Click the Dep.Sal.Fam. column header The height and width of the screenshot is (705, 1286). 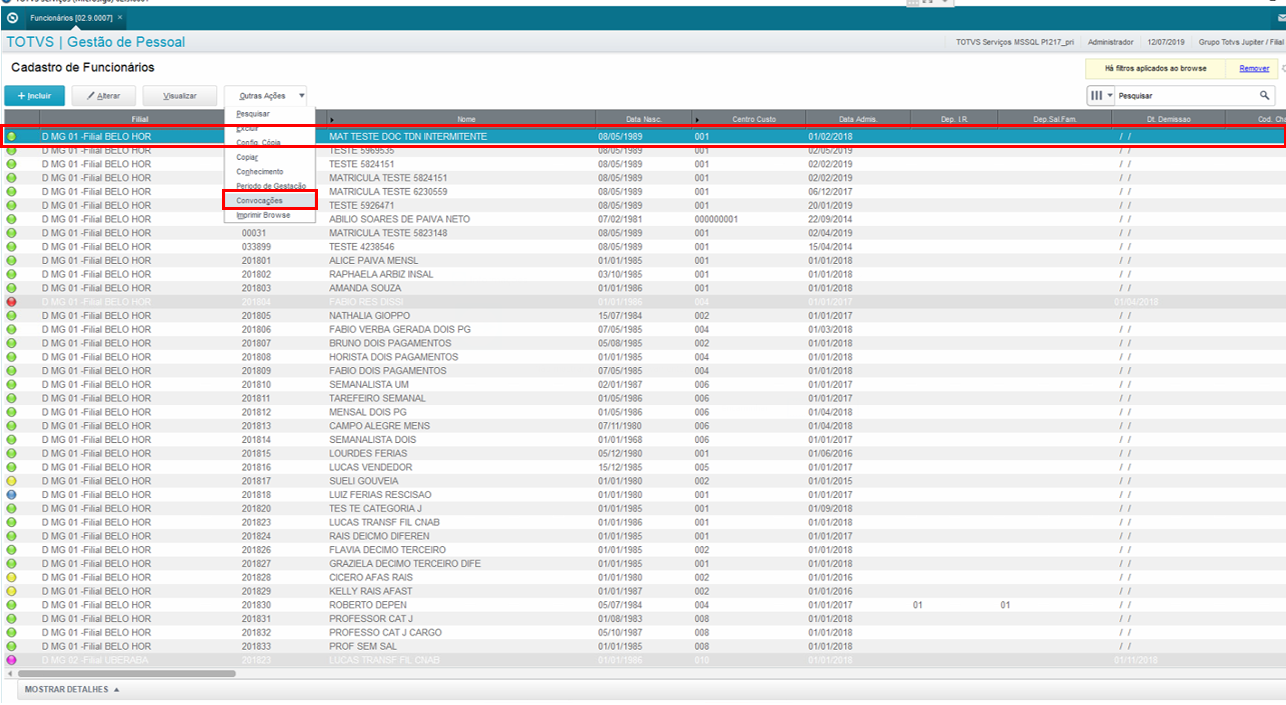(1055, 119)
